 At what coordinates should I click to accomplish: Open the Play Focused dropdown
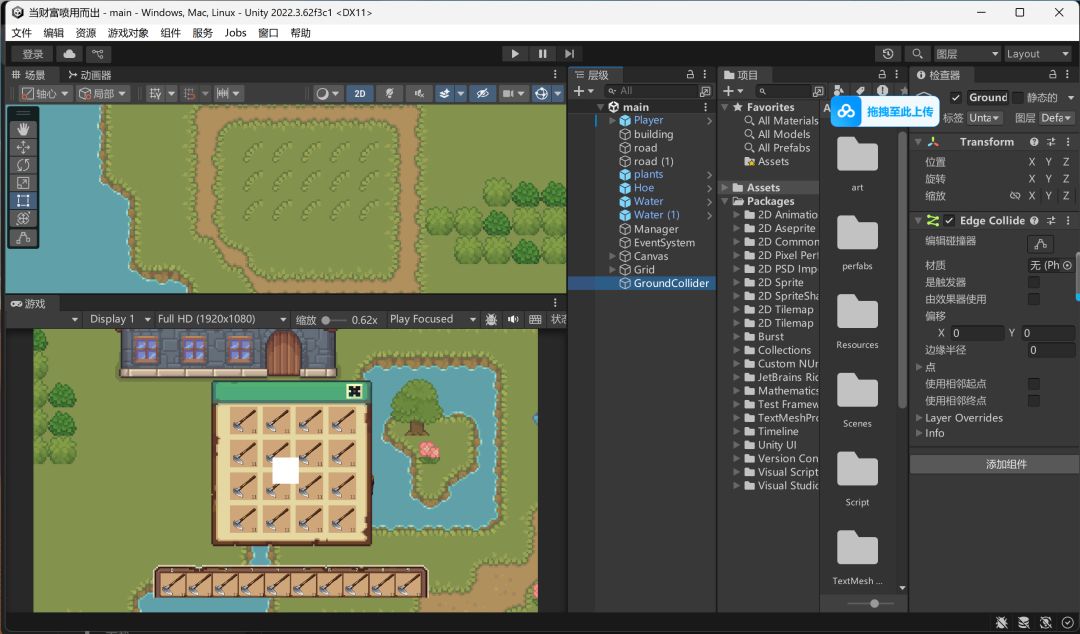[x=433, y=320]
